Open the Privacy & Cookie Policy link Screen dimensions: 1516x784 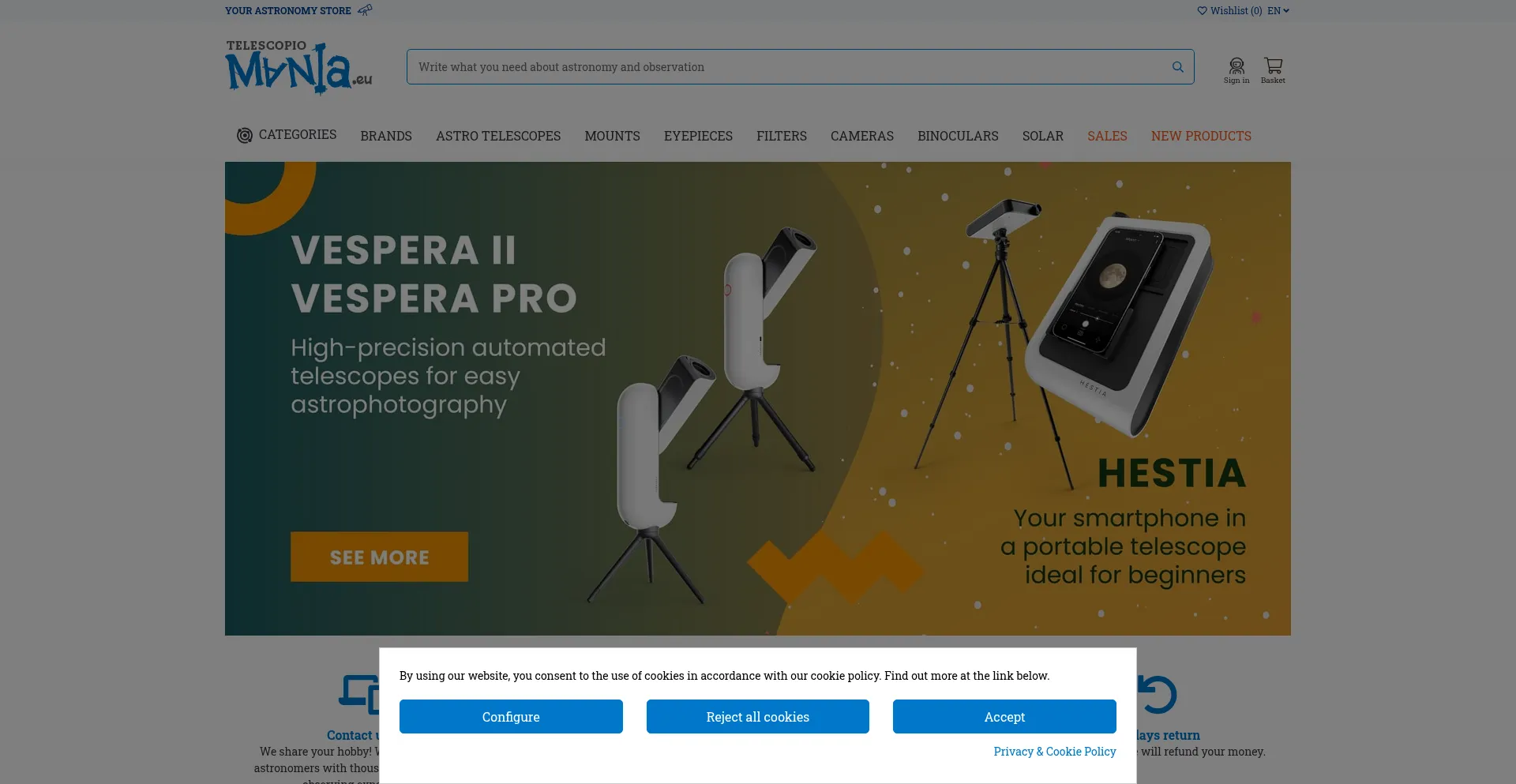pos(1054,752)
